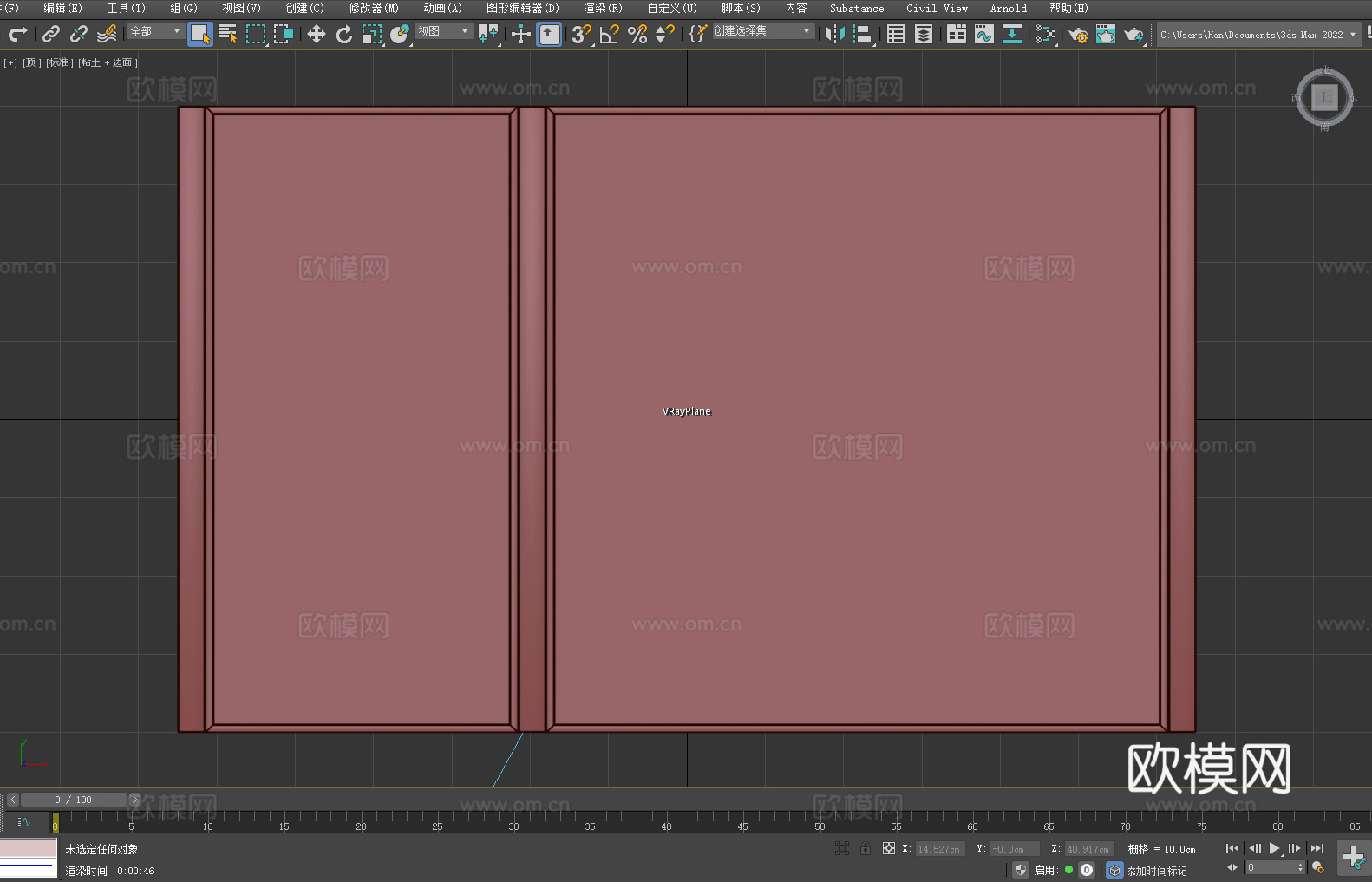Show the Ribbon toggle icon
This screenshot has width=1372, height=882.
coord(957,35)
